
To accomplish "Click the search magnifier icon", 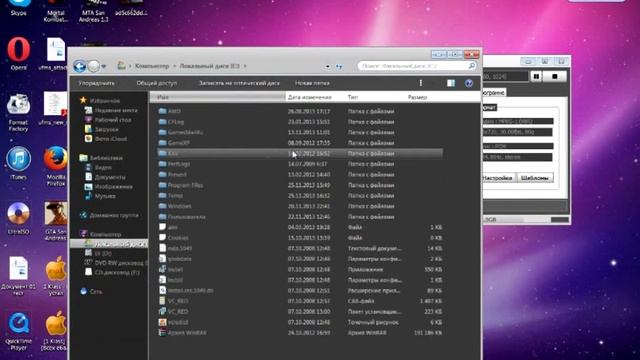I will [471, 66].
